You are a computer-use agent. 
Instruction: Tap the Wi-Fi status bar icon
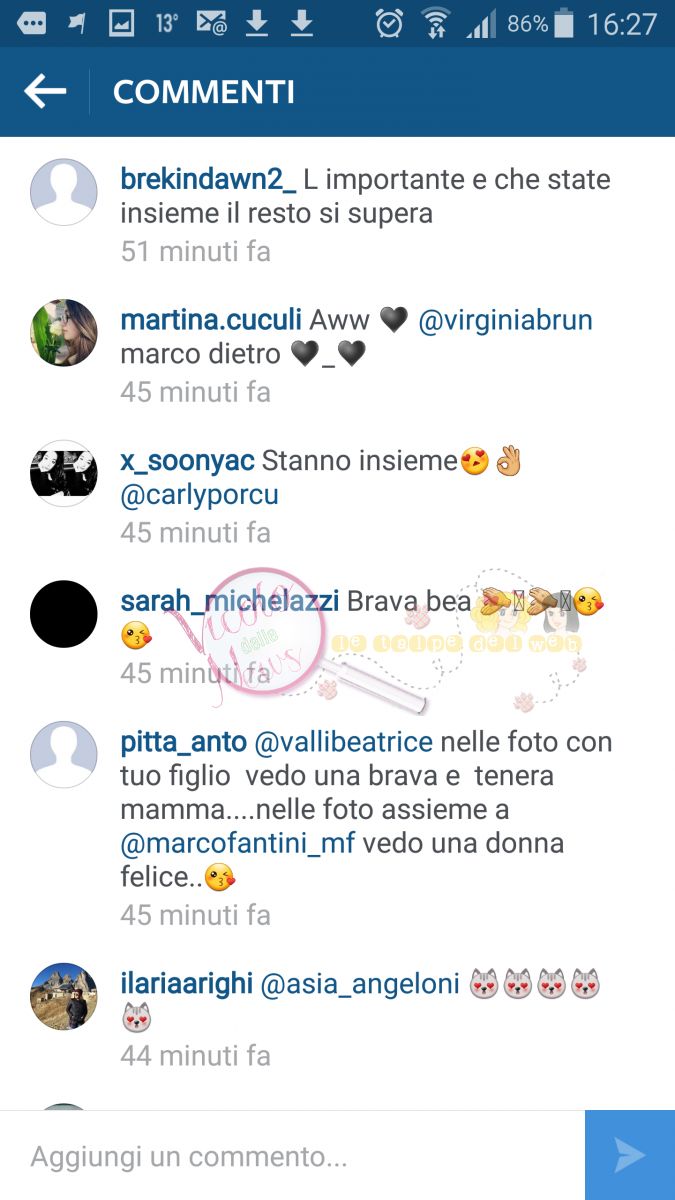[436, 23]
